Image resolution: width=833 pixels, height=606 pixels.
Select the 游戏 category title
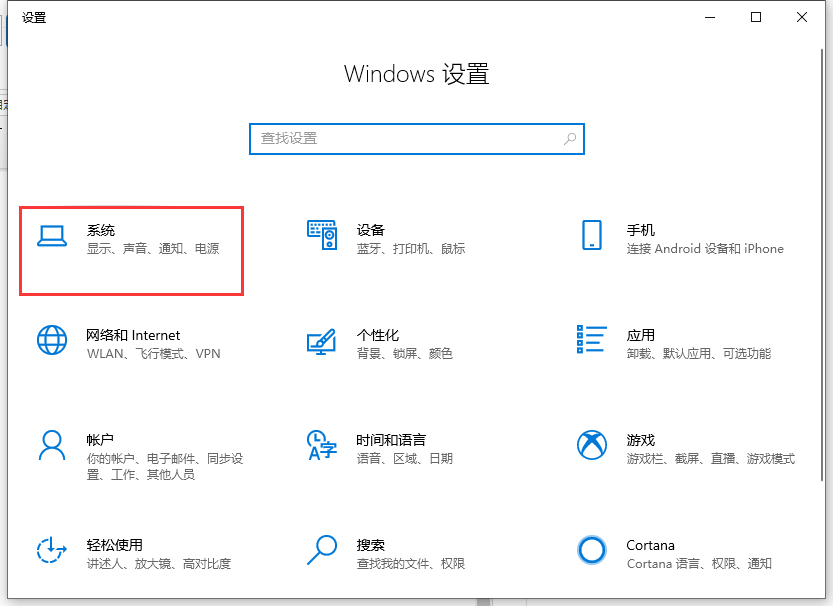coord(641,440)
